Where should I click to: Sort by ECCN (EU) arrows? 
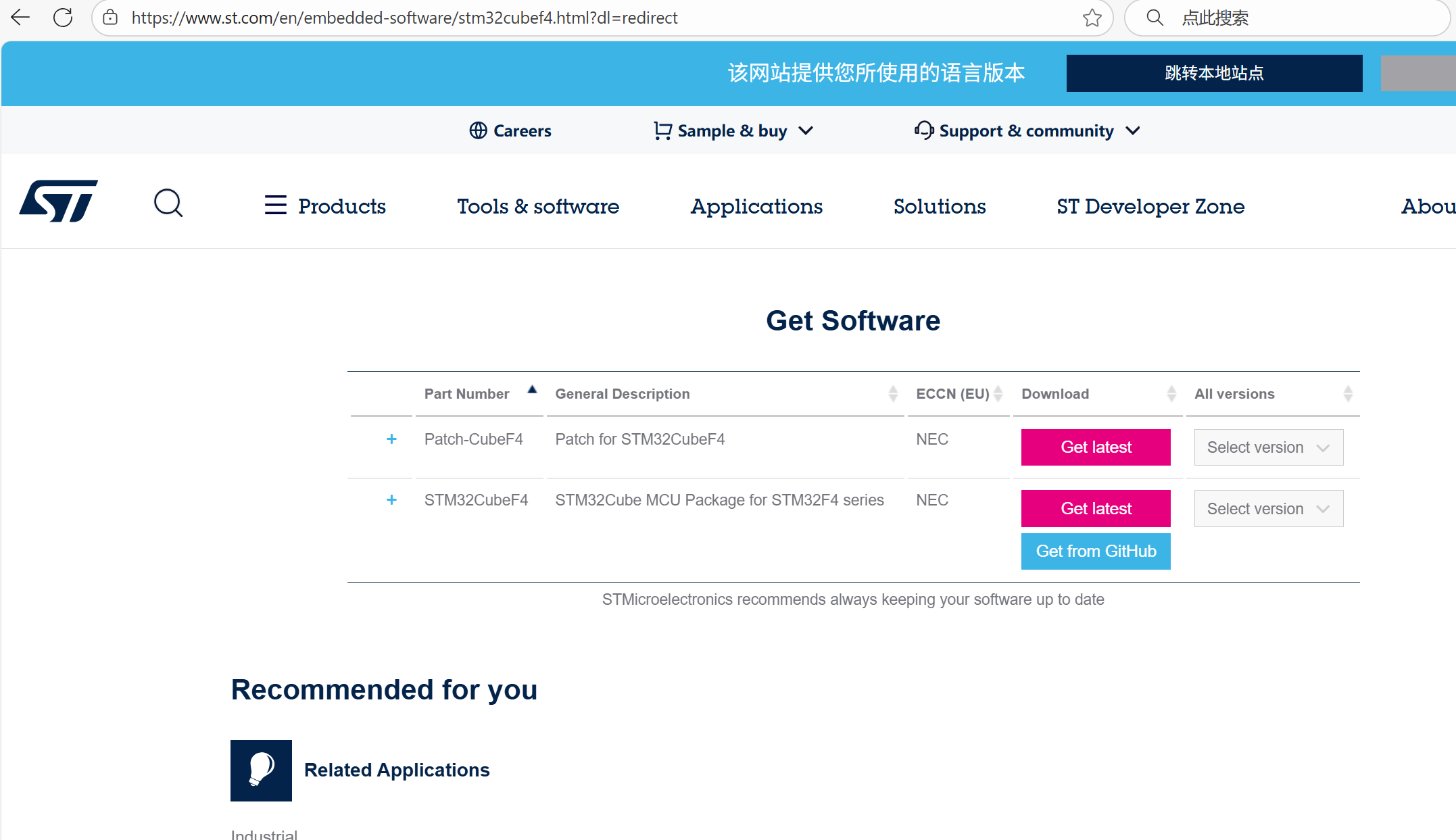(998, 394)
